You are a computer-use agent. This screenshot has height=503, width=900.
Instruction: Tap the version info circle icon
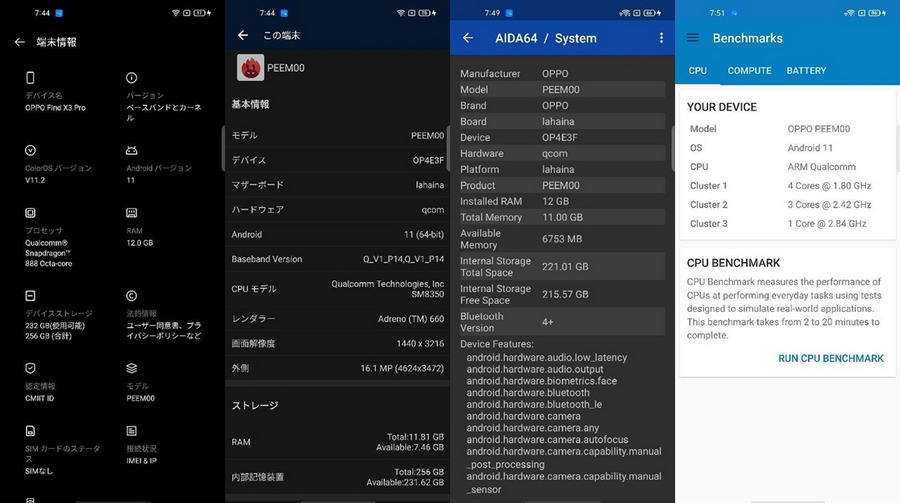(131, 78)
